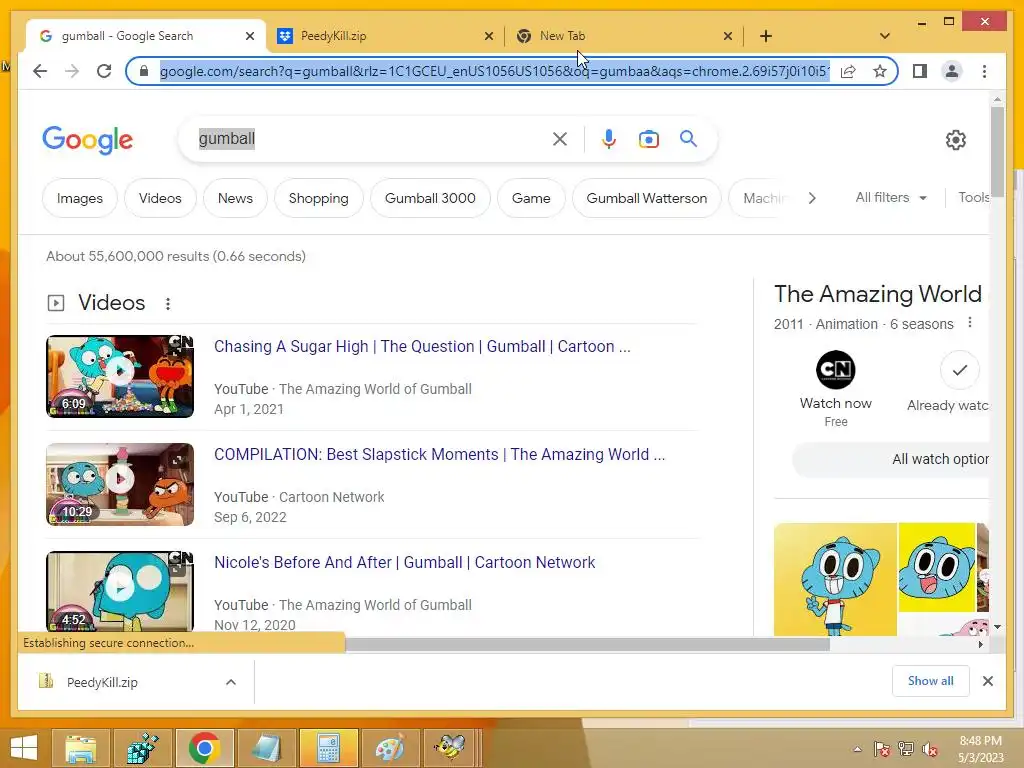Image resolution: width=1024 pixels, height=768 pixels.
Task: Expand PeedyKill.zip download options chevron
Action: pyautogui.click(x=231, y=682)
